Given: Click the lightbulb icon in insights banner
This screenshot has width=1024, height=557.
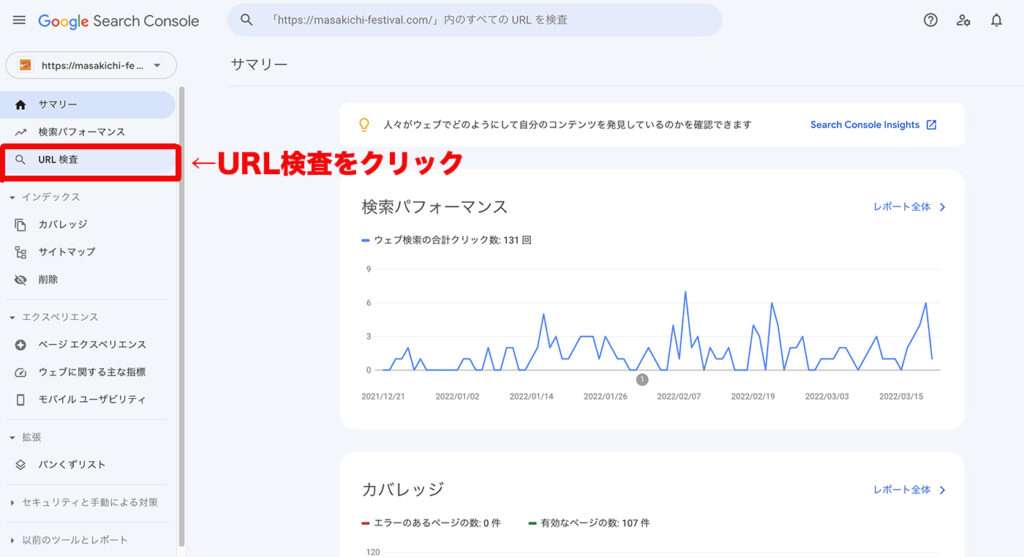Looking at the screenshot, I should coord(364,125).
